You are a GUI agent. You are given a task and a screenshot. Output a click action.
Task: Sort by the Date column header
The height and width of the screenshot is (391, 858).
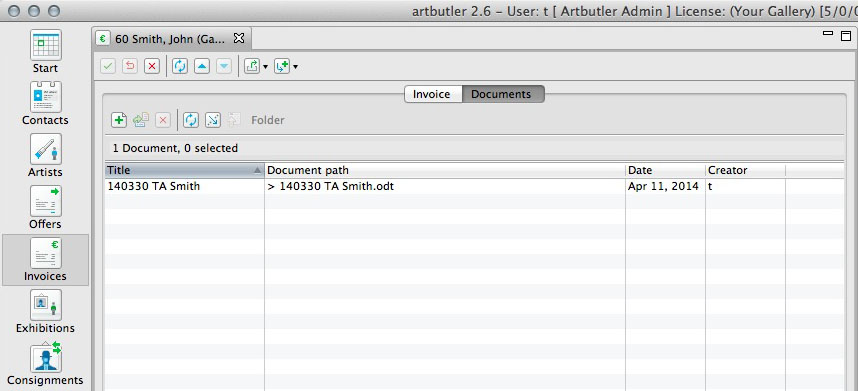click(x=665, y=170)
